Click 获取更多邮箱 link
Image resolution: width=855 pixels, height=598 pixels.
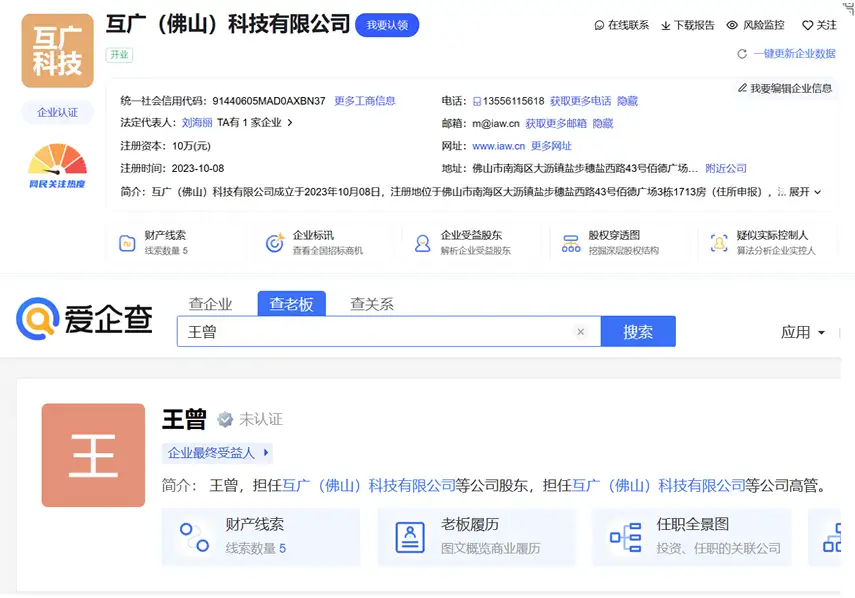pos(556,124)
